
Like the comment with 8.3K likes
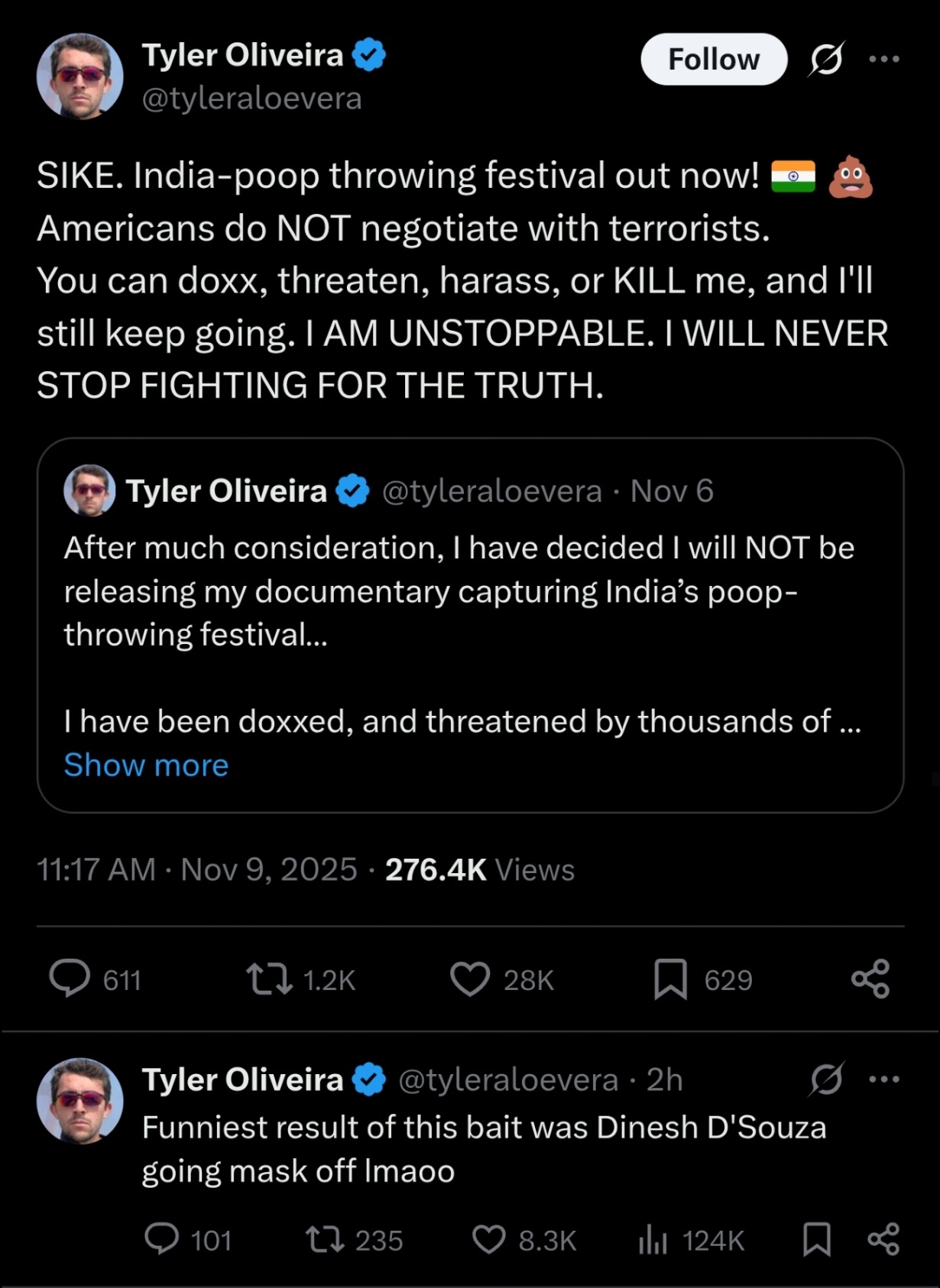489,1239
